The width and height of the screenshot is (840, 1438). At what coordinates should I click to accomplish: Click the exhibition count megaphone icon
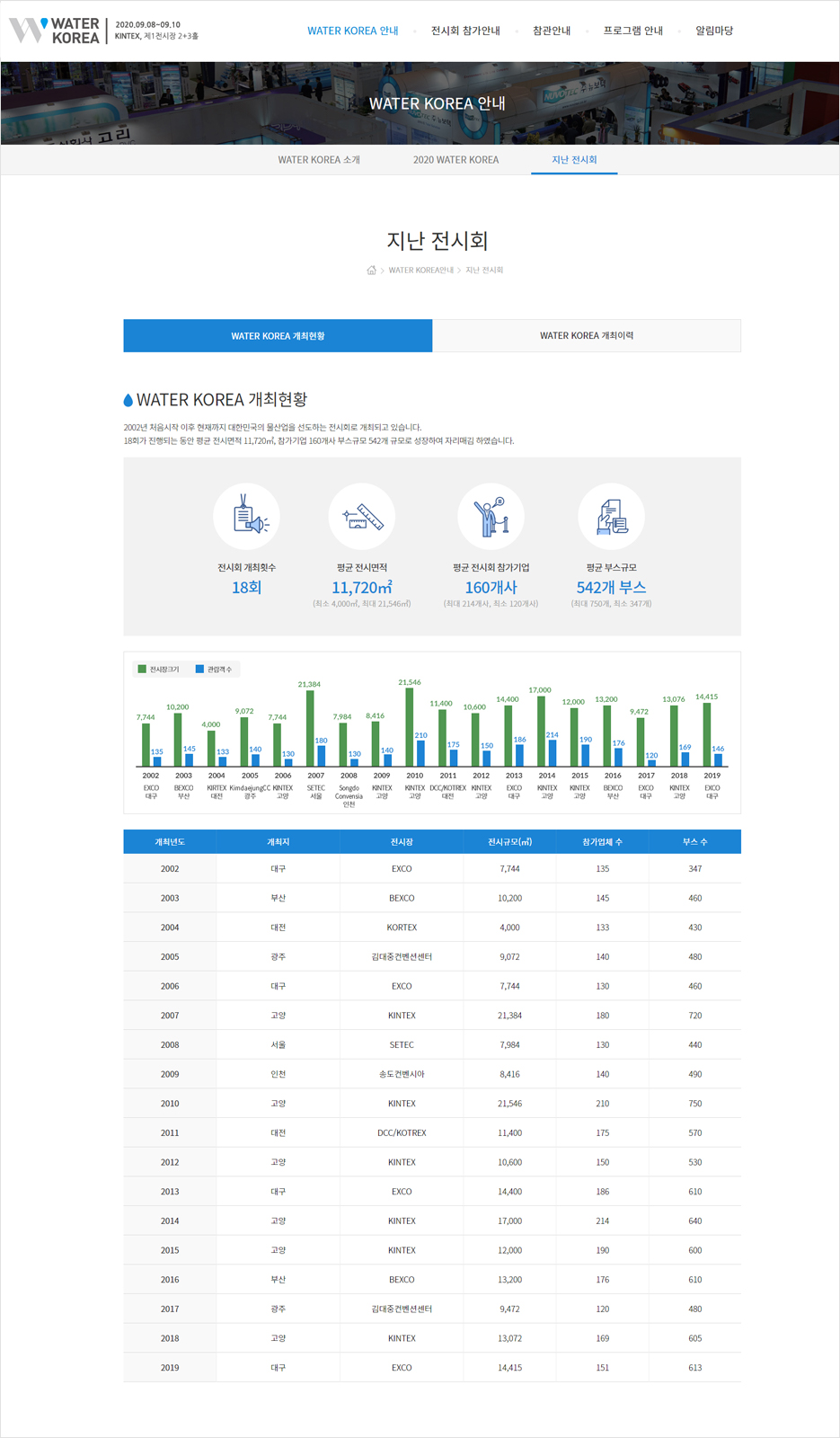click(x=247, y=517)
